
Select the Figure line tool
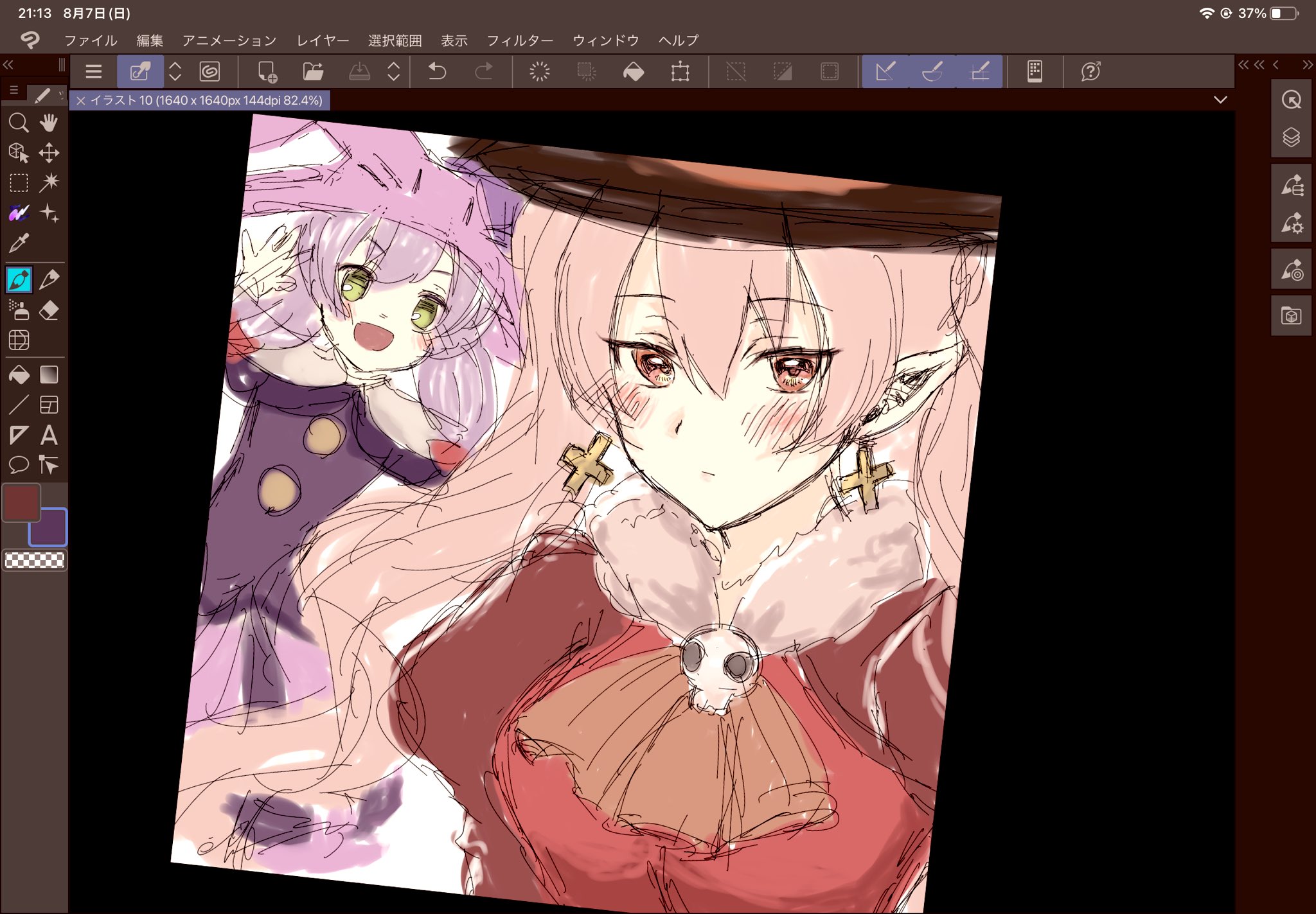point(19,405)
